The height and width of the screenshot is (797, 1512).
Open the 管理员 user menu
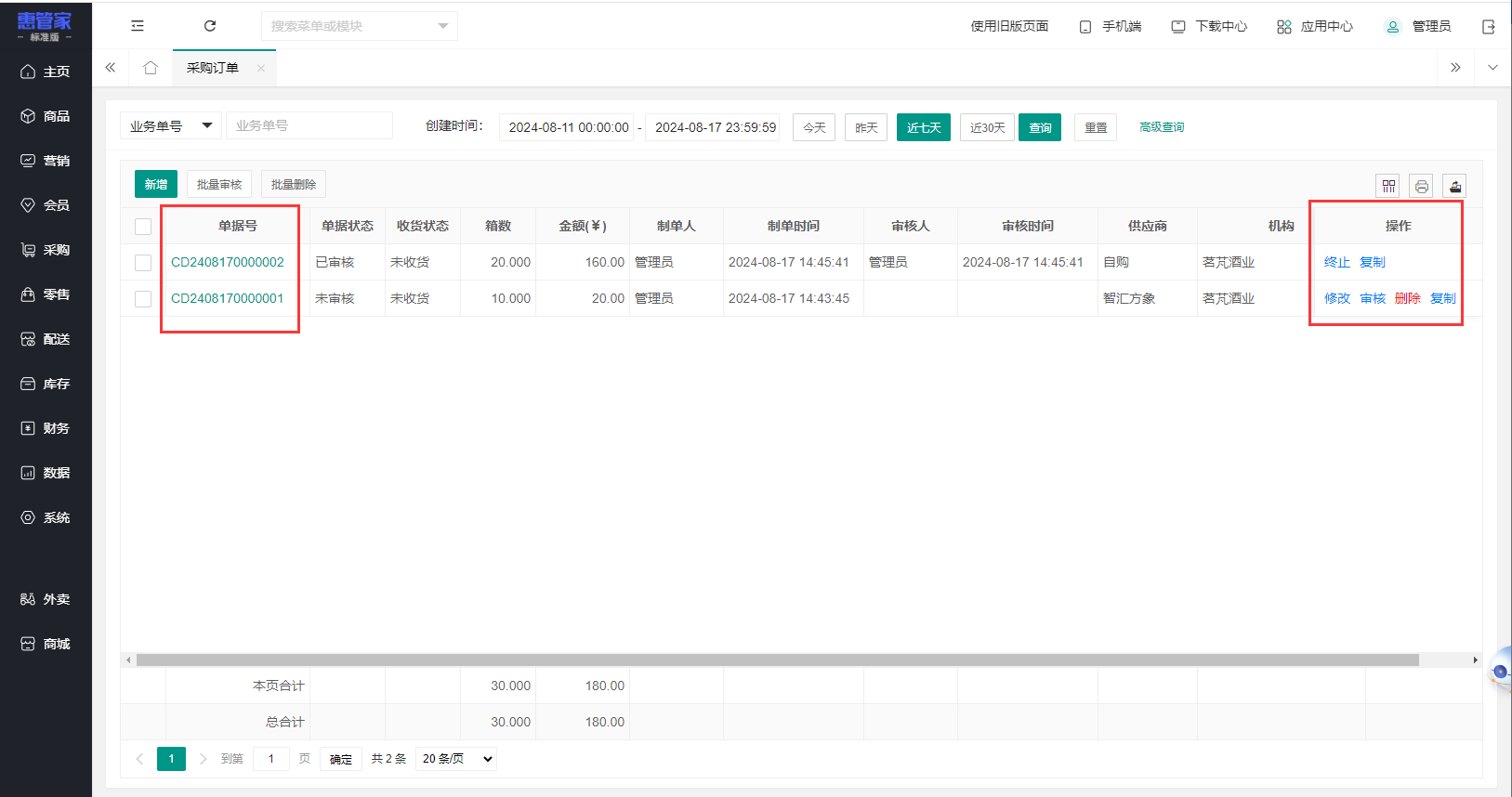tap(1418, 26)
